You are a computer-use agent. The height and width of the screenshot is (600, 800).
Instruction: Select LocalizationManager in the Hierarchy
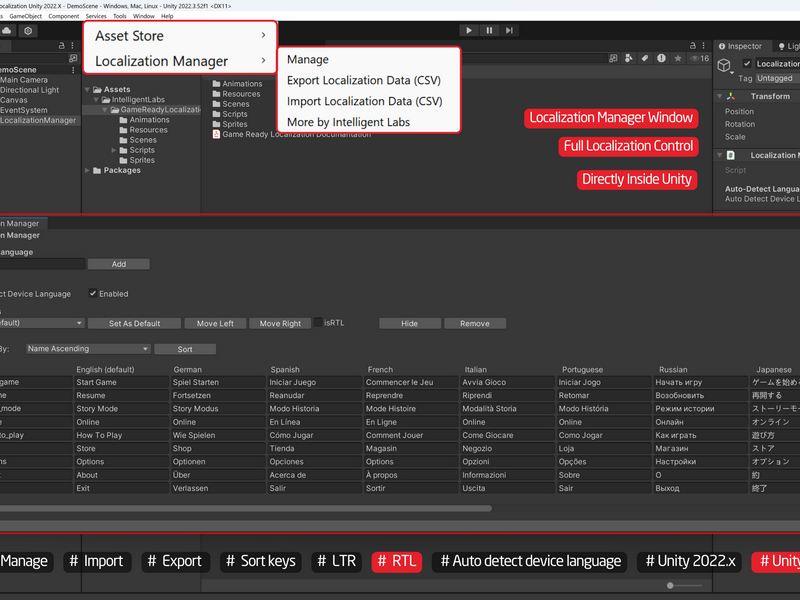pyautogui.click(x=38, y=120)
